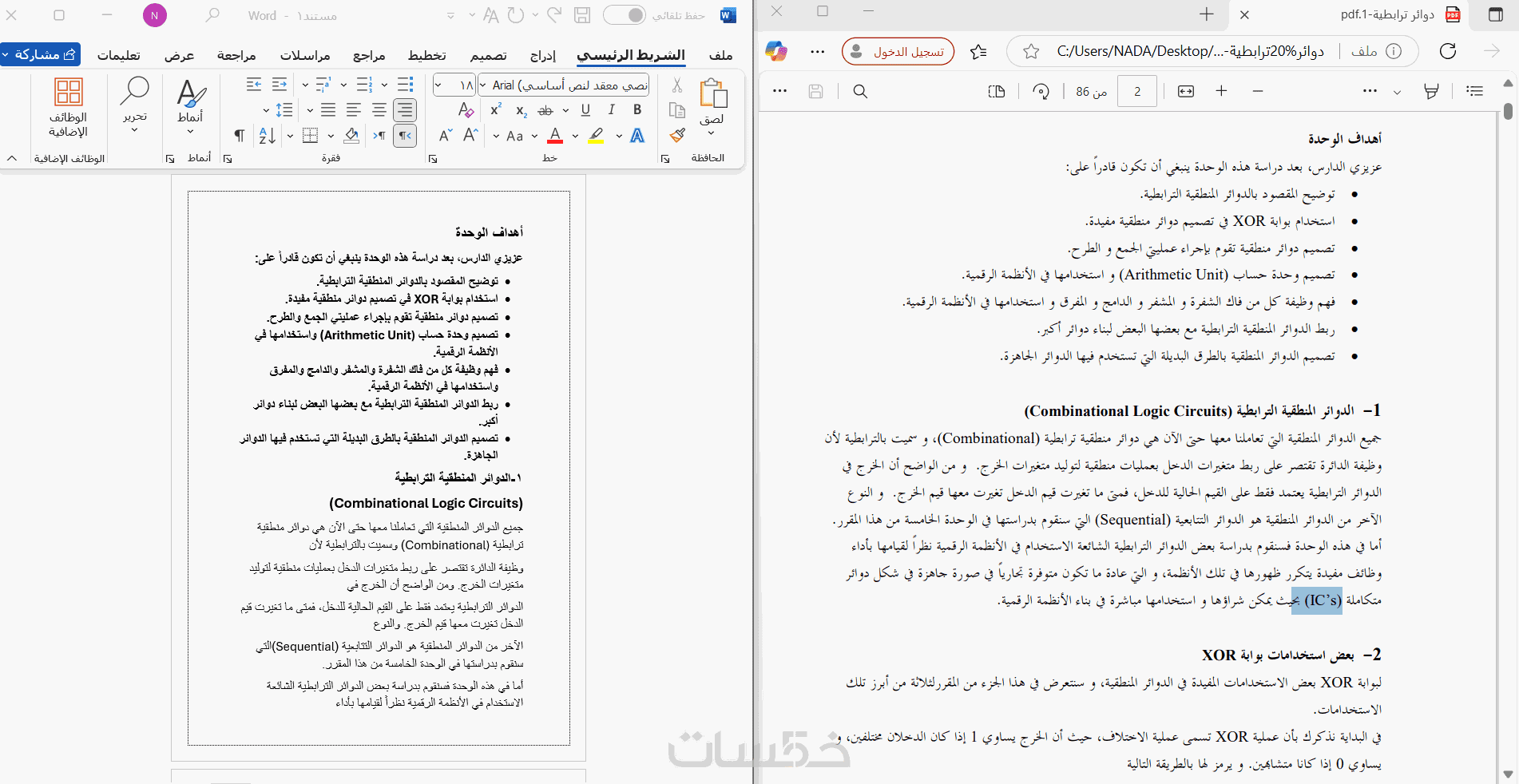
Task: Open the Arial font name dropdown
Action: [482, 85]
